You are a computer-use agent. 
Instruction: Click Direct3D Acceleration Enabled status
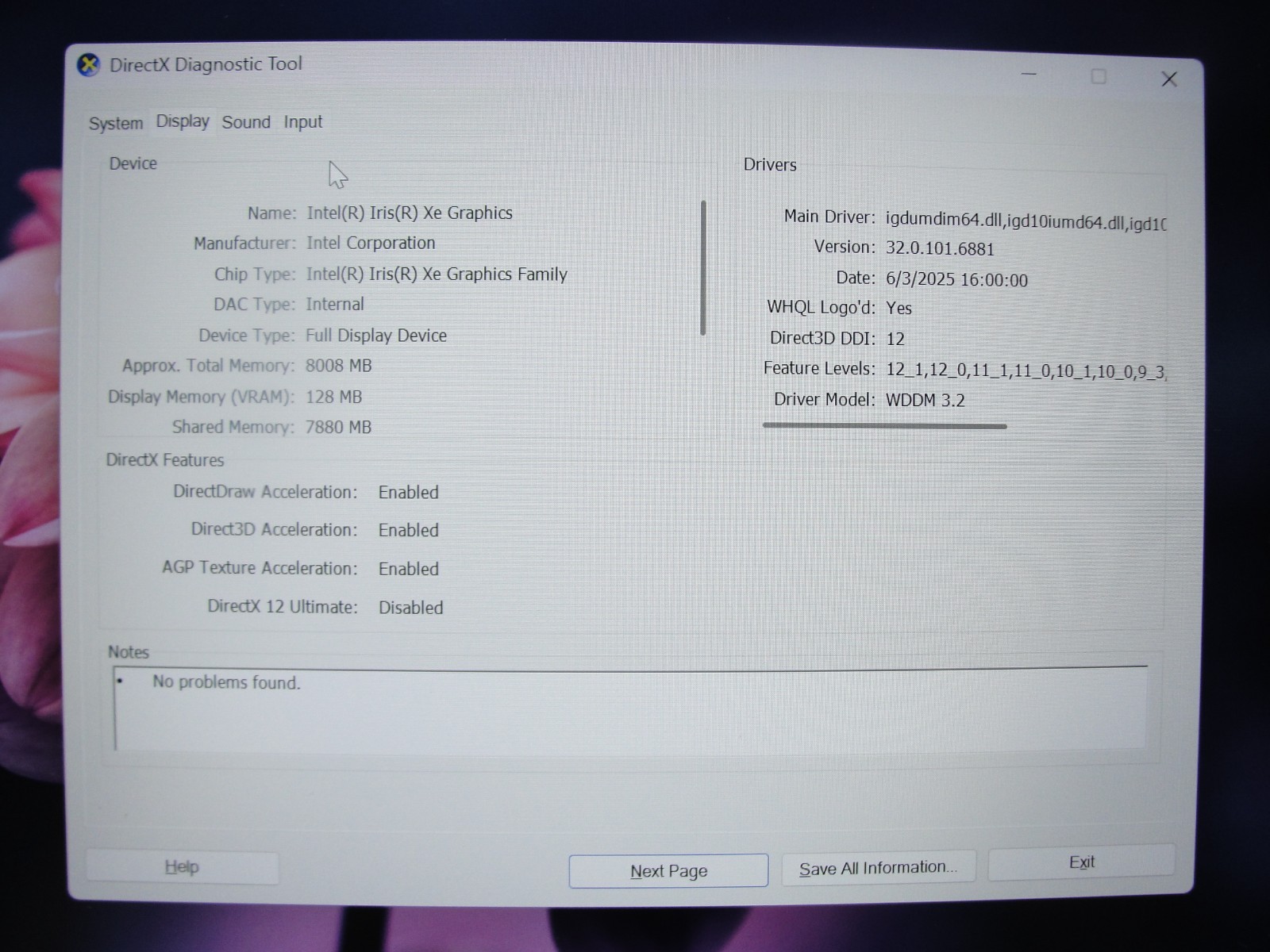(408, 530)
